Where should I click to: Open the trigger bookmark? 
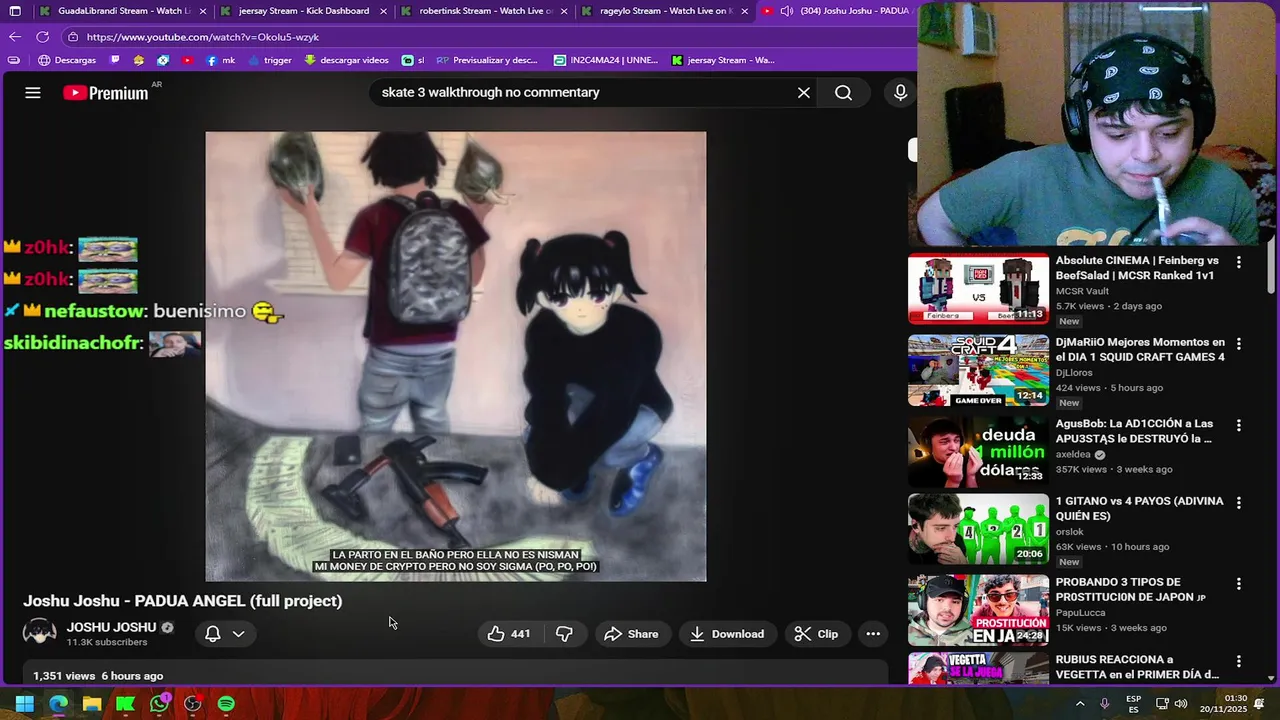pos(270,60)
